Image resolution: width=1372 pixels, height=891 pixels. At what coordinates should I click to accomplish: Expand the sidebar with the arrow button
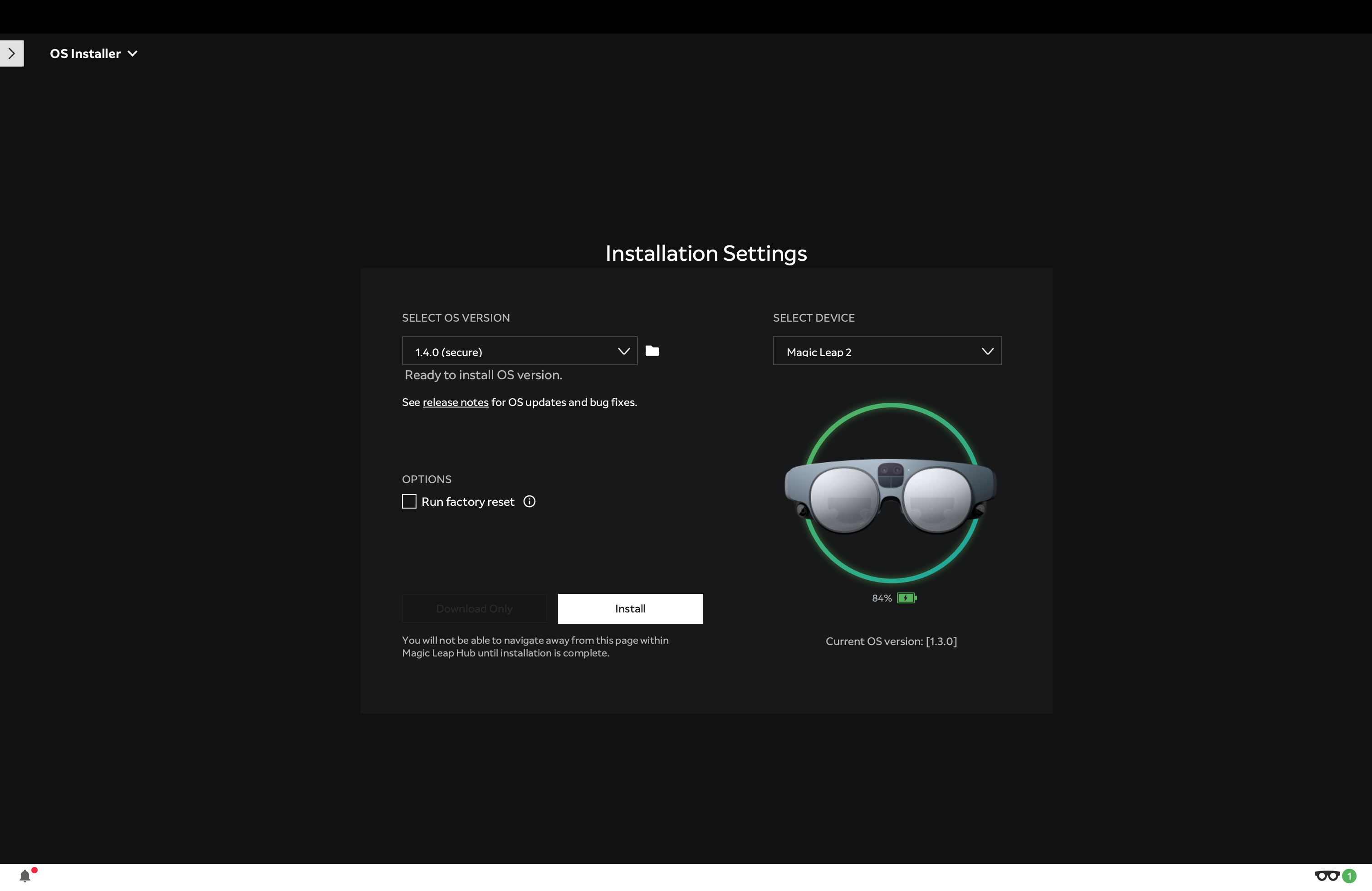(11, 54)
